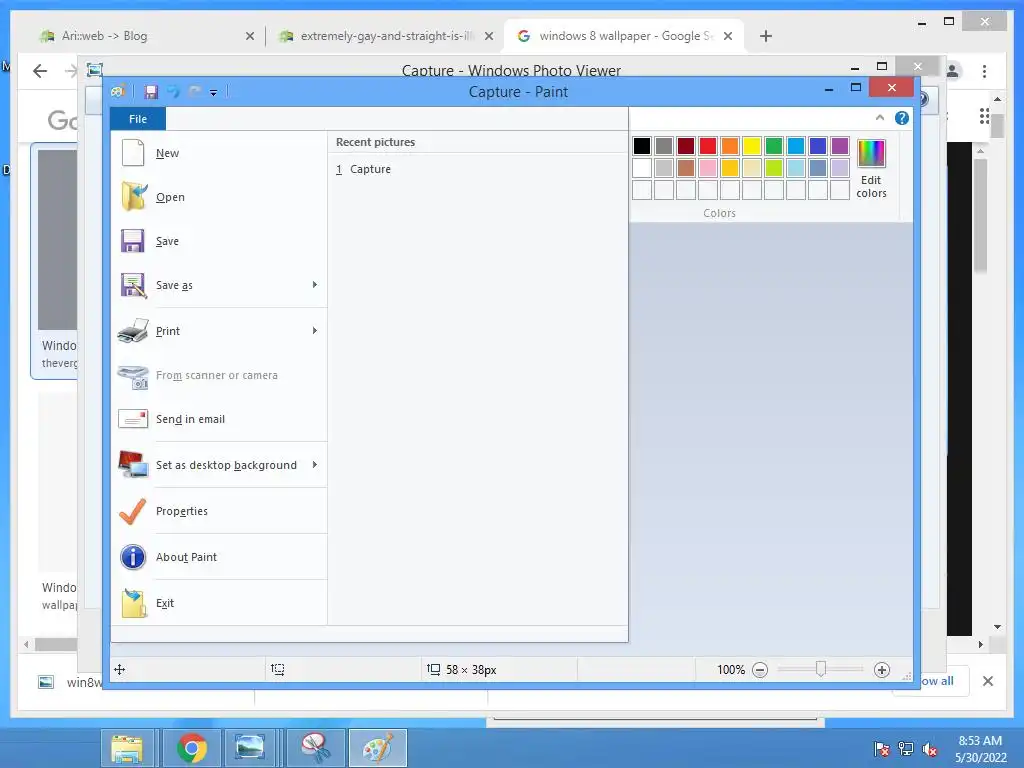Pick the white color swatch
Screen dimensions: 1024x768
point(642,168)
